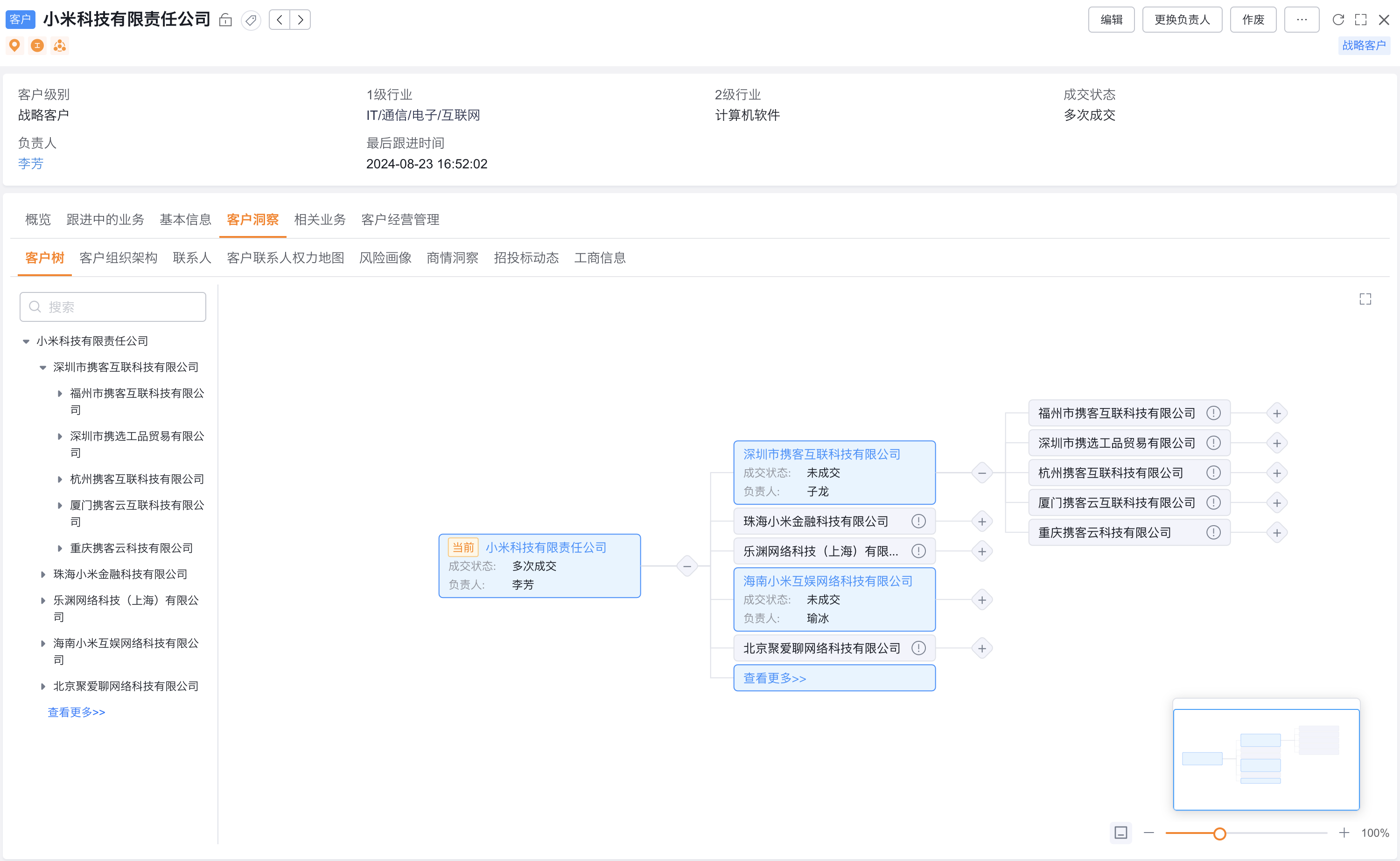Expand 海南小米互娱 node with plus button
The height and width of the screenshot is (861, 1400).
click(982, 600)
